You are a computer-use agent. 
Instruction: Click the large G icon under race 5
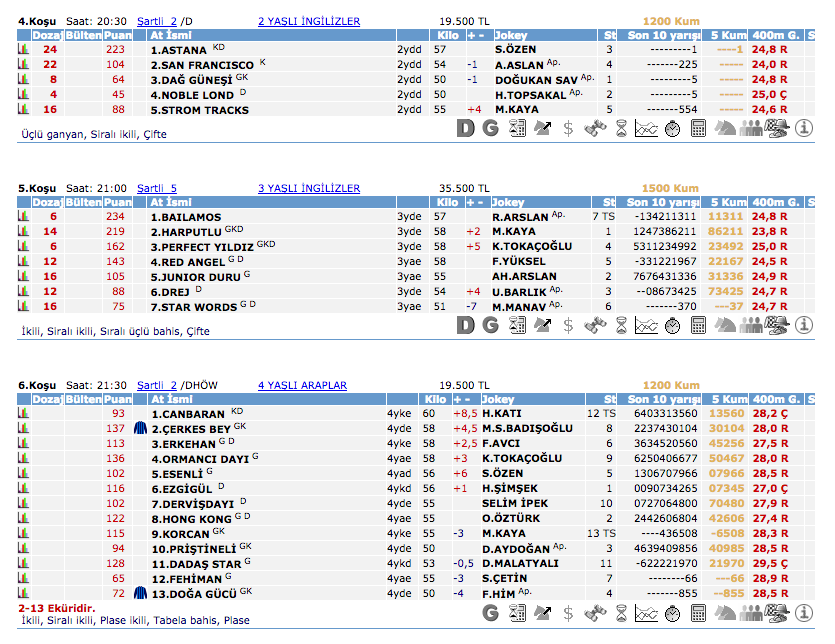tap(490, 325)
